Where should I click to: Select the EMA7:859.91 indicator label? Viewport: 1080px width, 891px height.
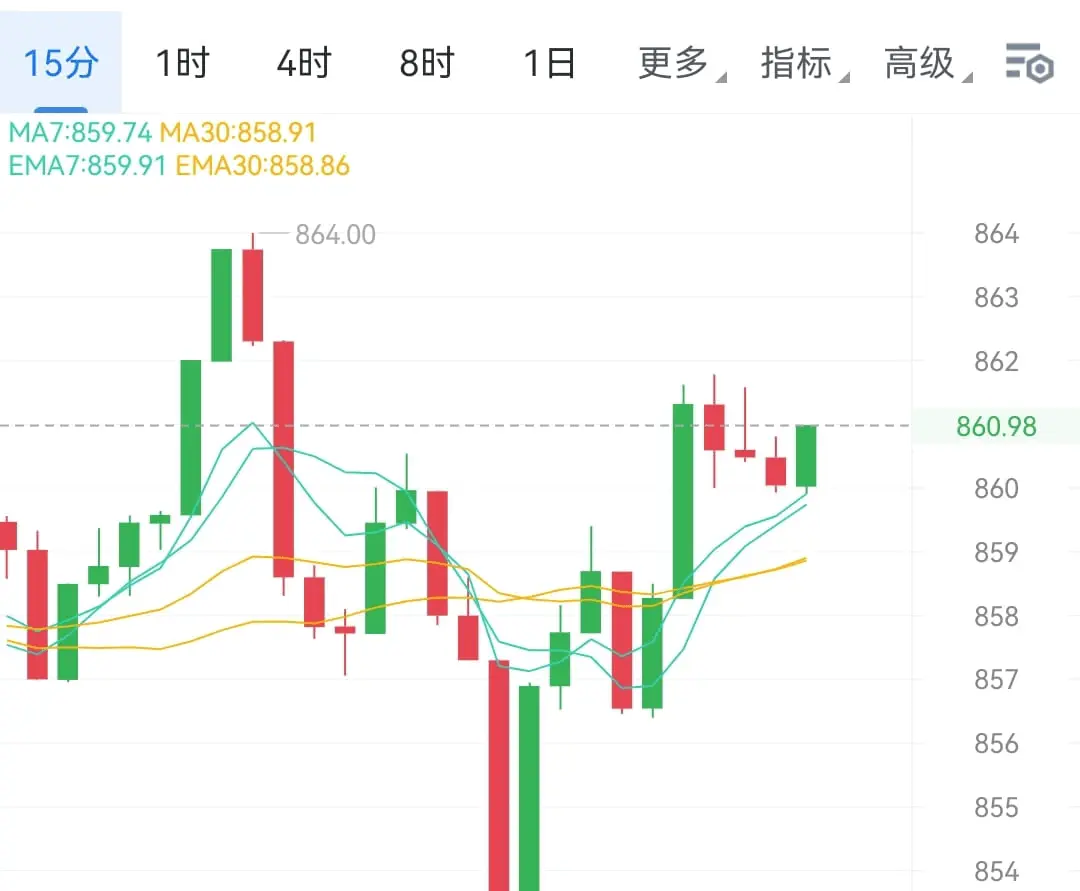pyautogui.click(x=87, y=166)
